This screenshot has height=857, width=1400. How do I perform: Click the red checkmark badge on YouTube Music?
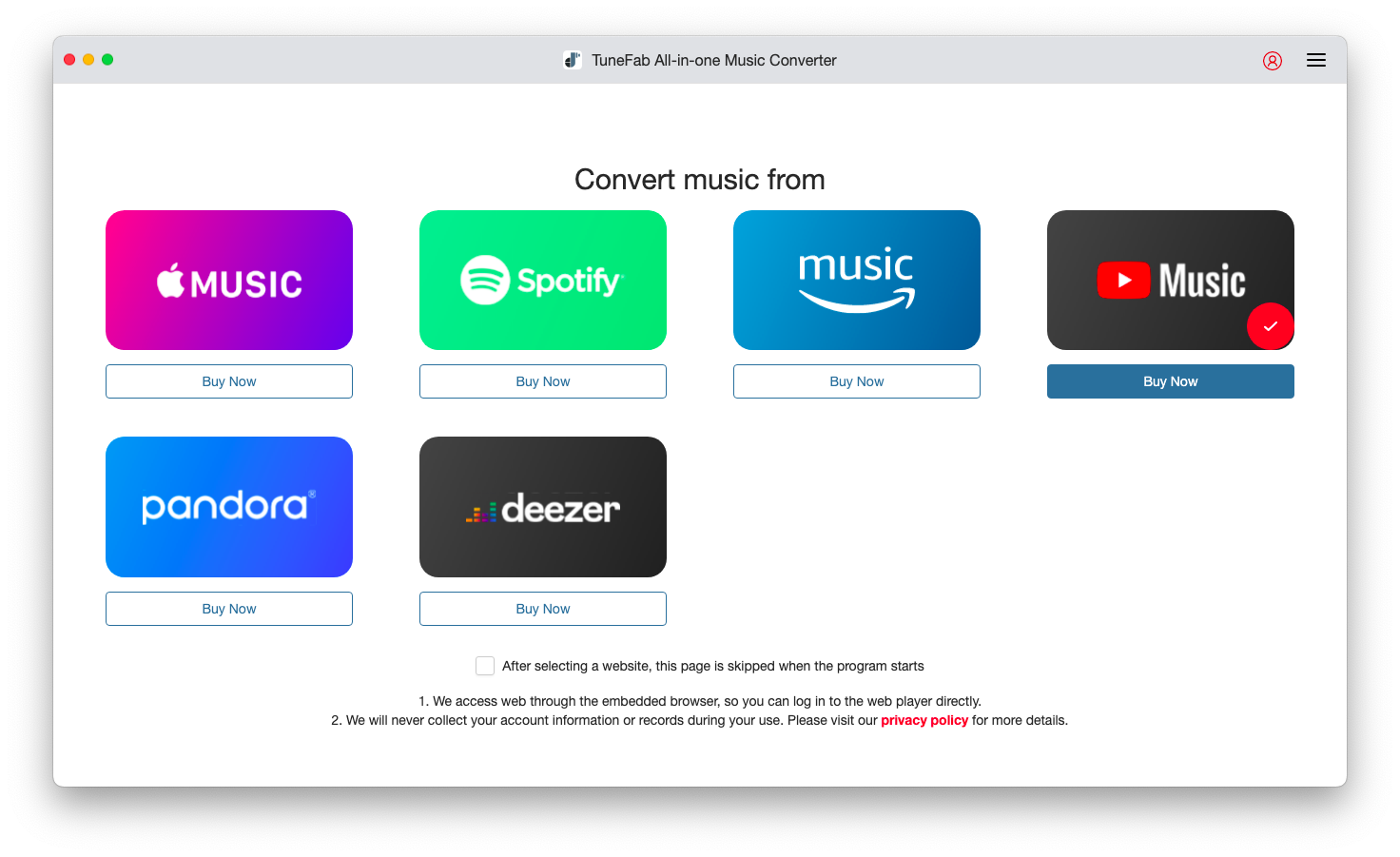[1270, 326]
